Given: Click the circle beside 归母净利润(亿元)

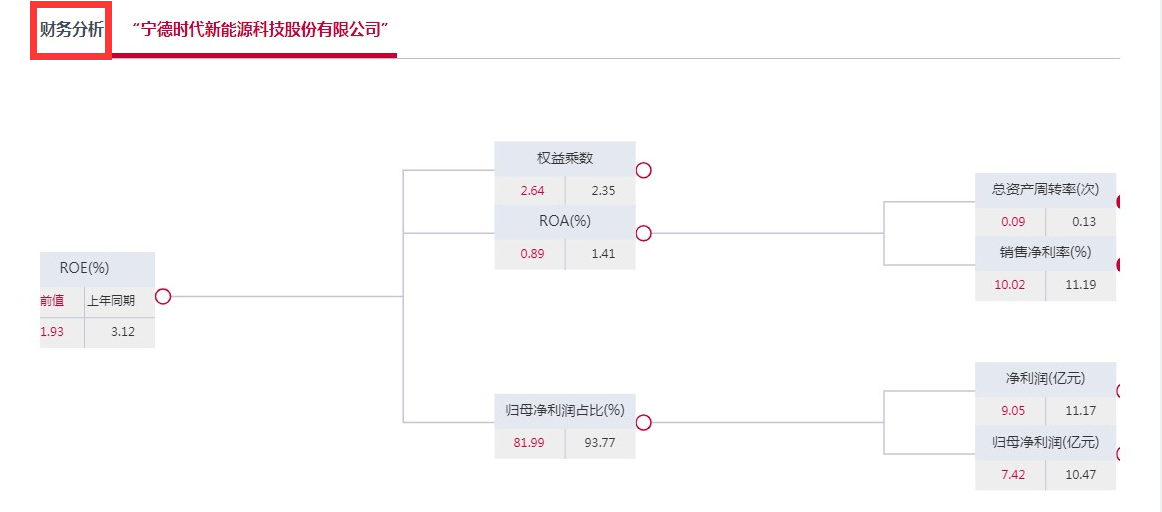Looking at the screenshot, I should coord(1119,454).
